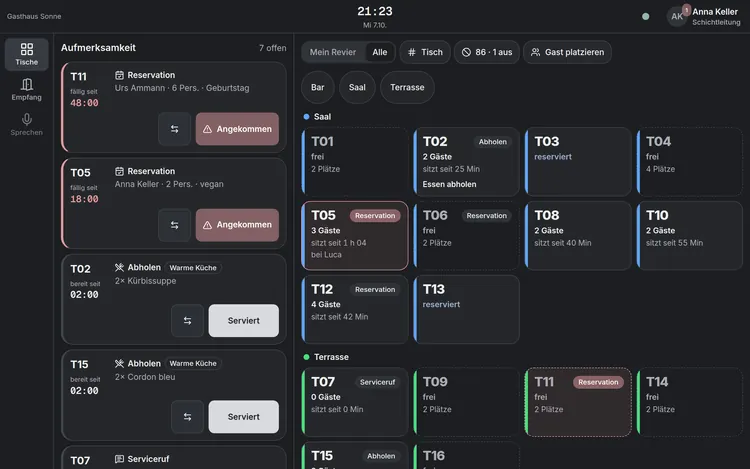Open the 86 · 1 aus list

coord(487,52)
